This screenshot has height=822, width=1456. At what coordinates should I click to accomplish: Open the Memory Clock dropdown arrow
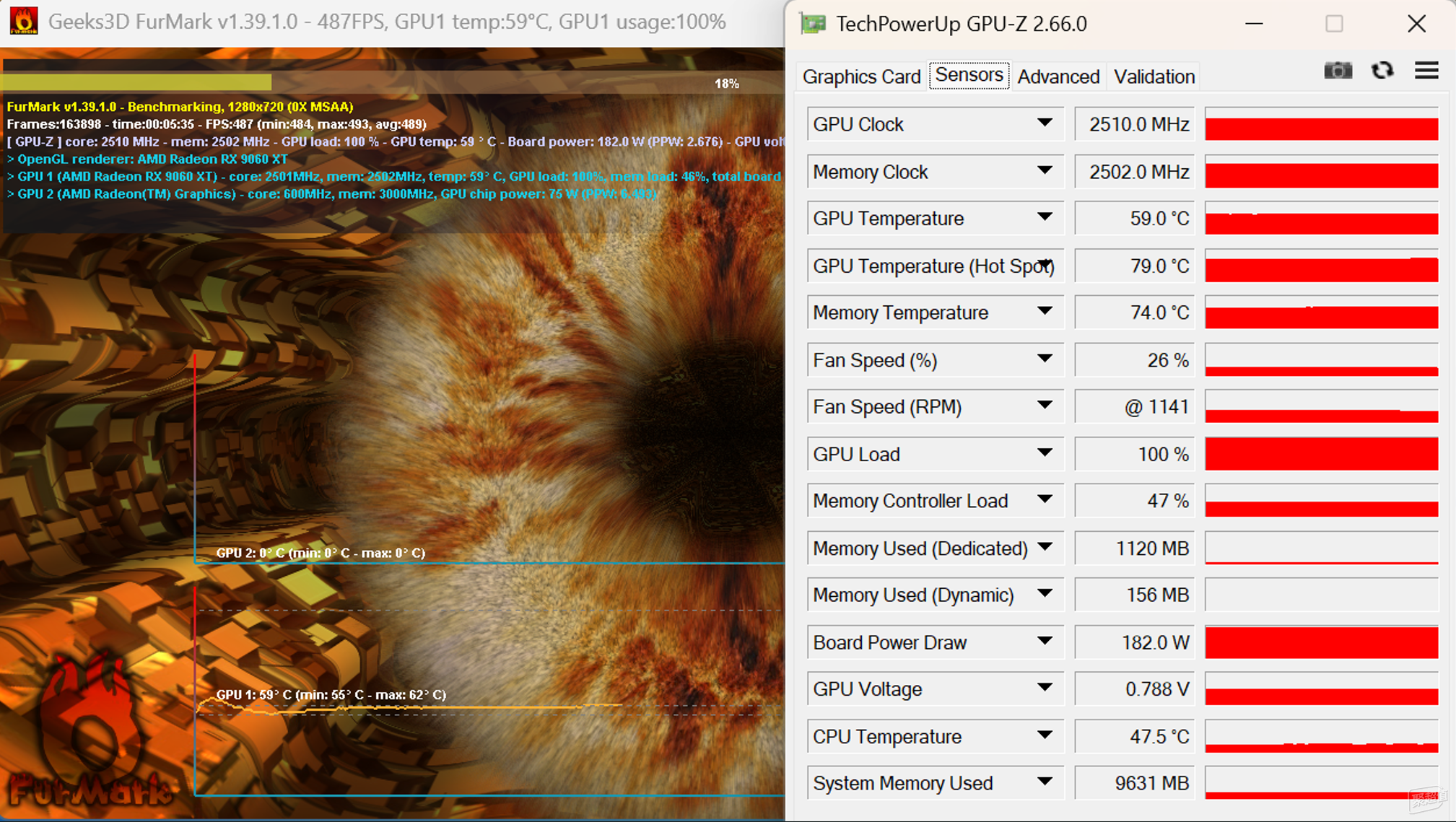click(x=1045, y=171)
